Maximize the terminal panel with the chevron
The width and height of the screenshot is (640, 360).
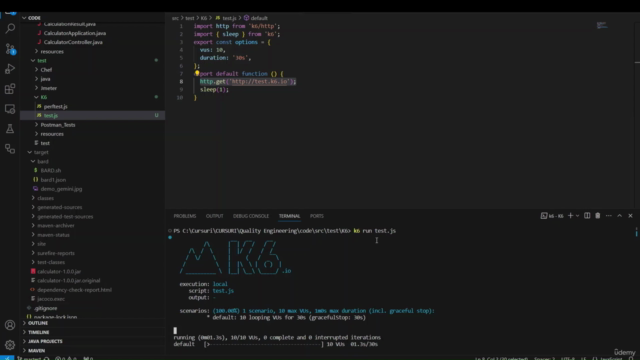pos(620,216)
